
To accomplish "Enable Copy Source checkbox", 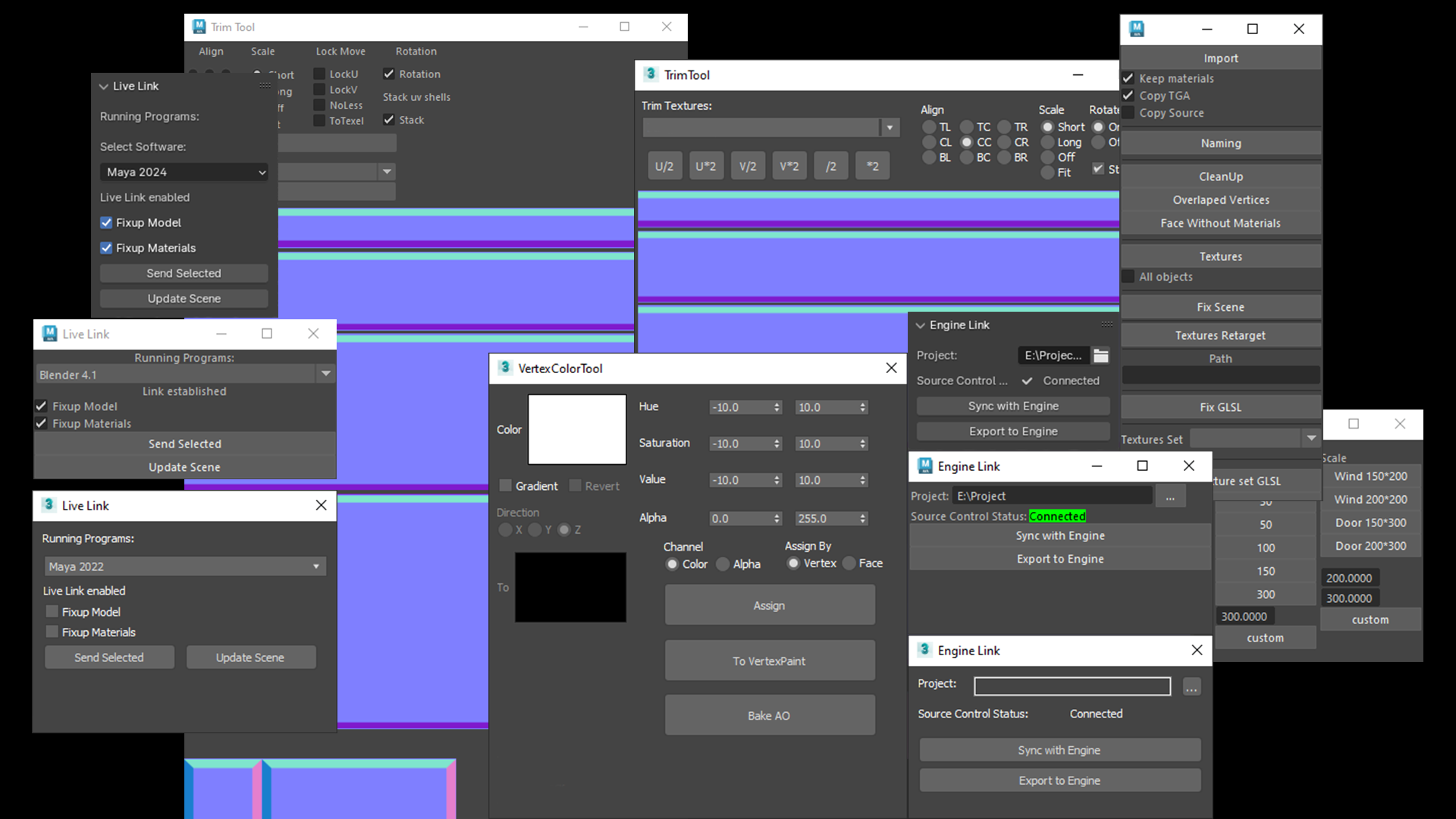I will click(x=1128, y=113).
